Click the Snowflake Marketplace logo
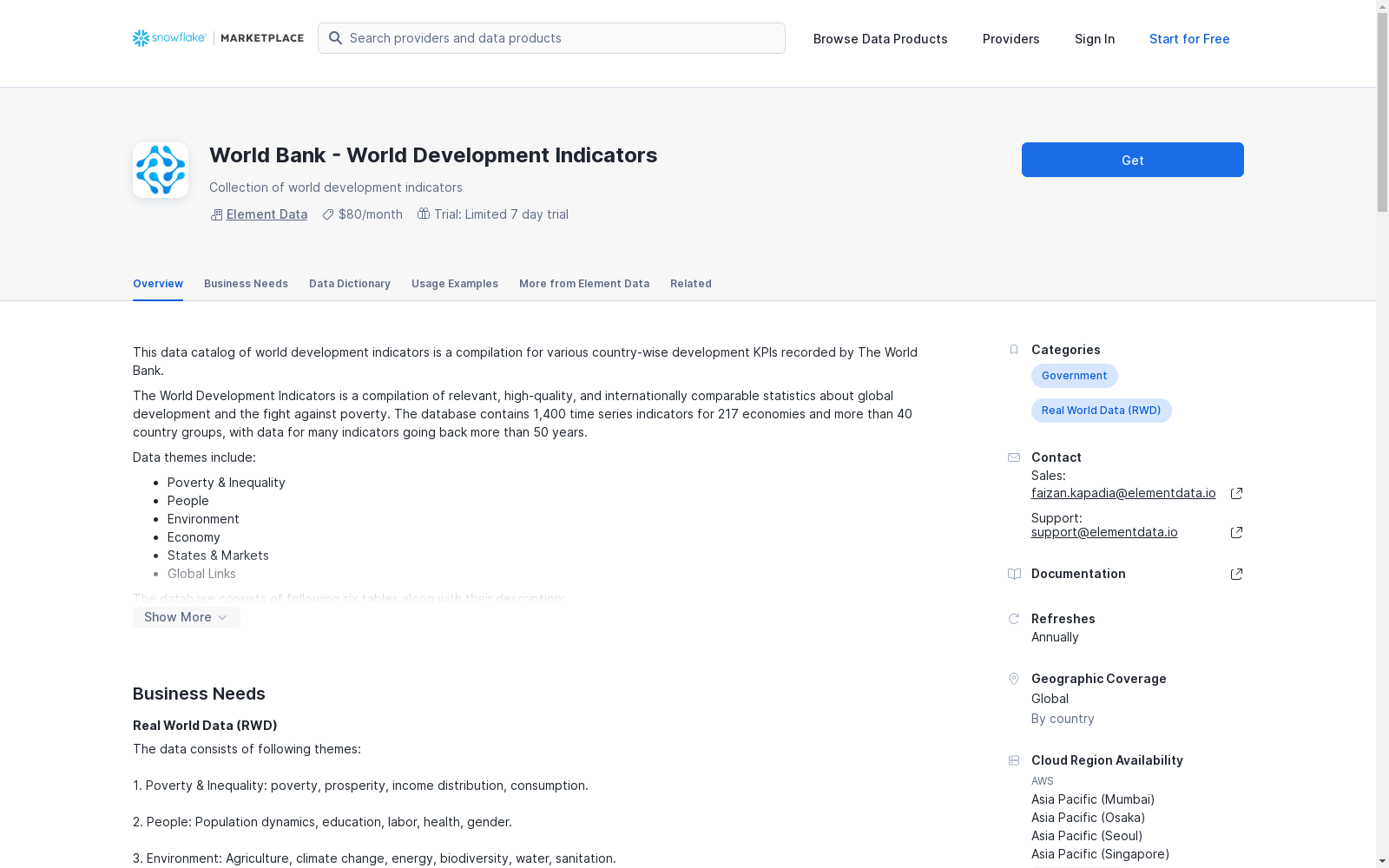Image resolution: width=1389 pixels, height=868 pixels. pyautogui.click(x=218, y=38)
